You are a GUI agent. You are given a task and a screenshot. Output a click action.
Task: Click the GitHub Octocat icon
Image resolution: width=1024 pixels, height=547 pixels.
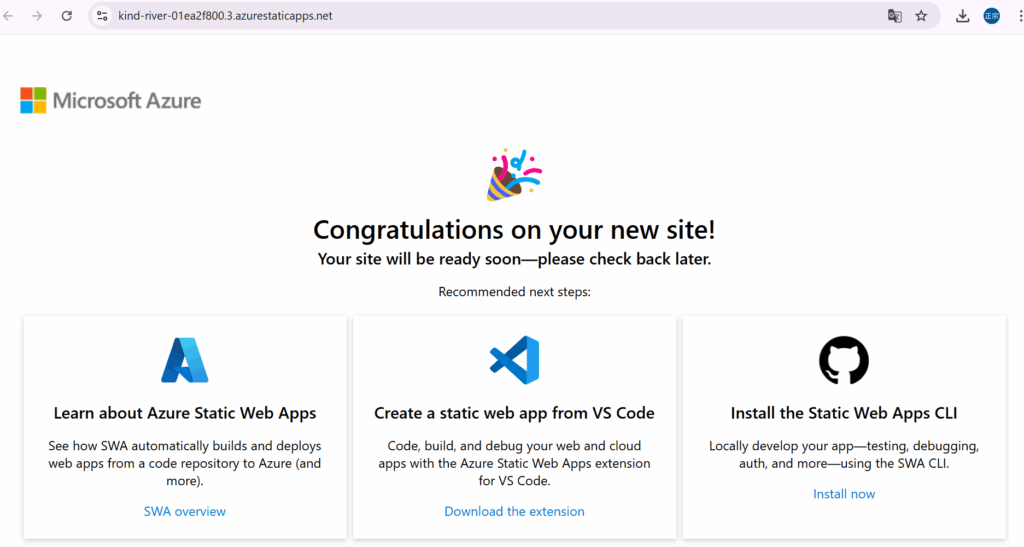844,360
